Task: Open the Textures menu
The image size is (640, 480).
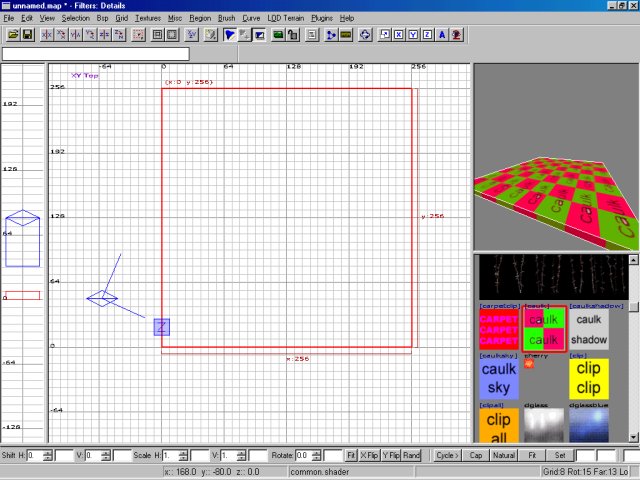Action: tap(147, 18)
